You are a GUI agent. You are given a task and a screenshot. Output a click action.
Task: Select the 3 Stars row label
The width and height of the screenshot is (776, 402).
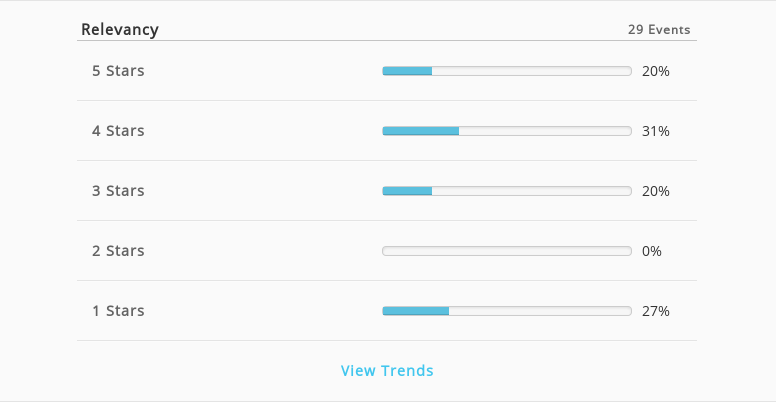click(118, 191)
